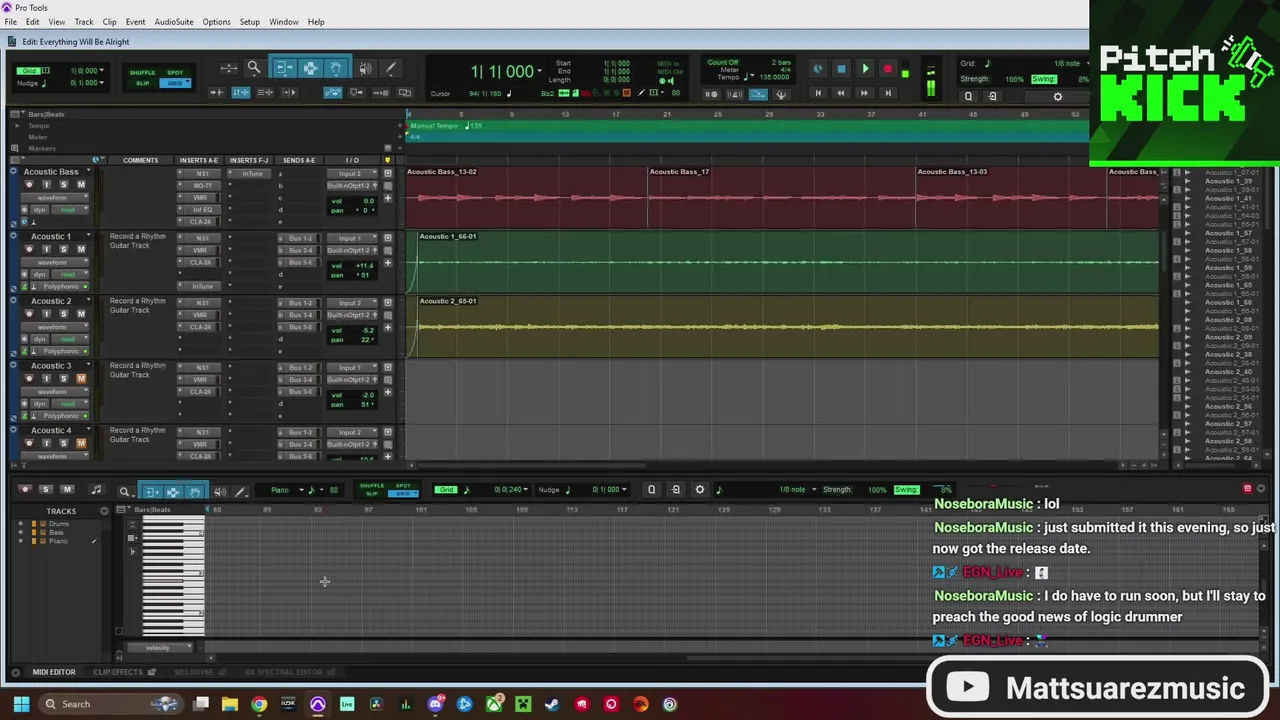Open the main counter format dropdown
Viewport: 1280px width, 720px height.
(x=540, y=71)
